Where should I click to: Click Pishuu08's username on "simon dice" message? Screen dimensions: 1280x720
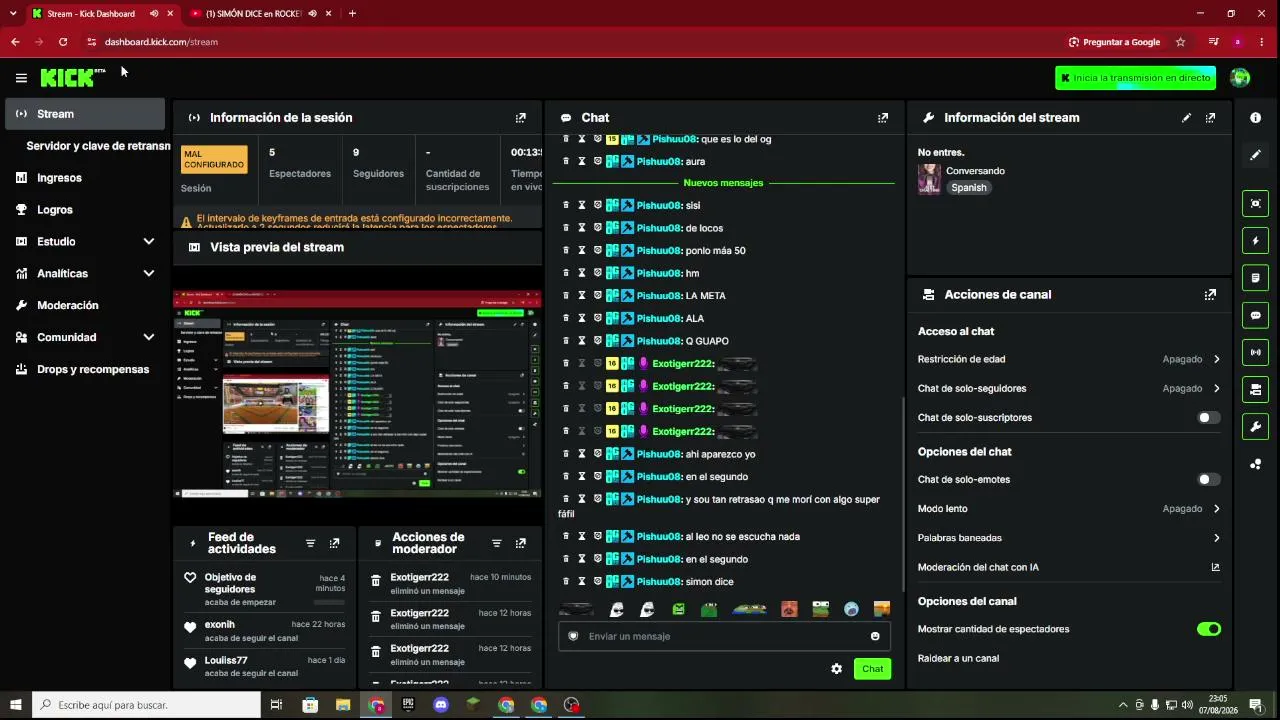pos(659,582)
